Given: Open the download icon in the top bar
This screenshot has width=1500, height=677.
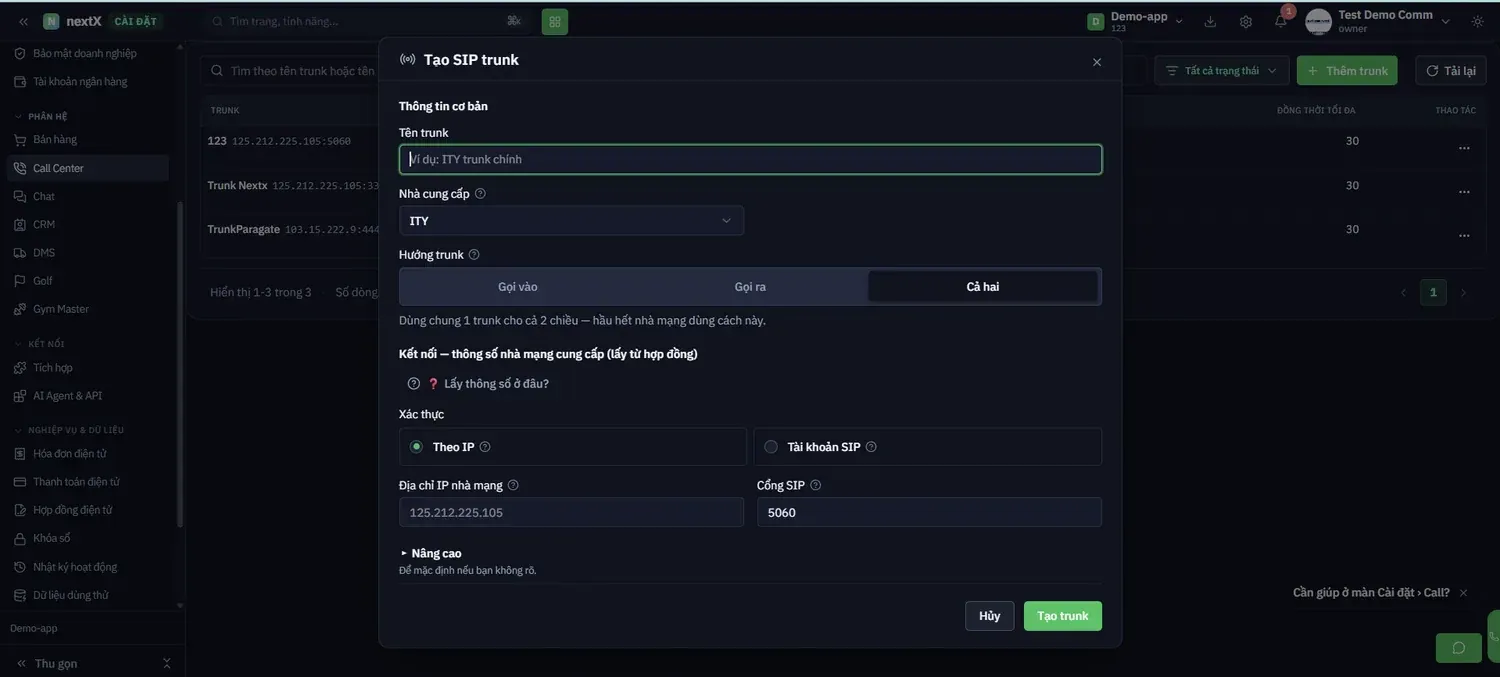Looking at the screenshot, I should point(1210,21).
